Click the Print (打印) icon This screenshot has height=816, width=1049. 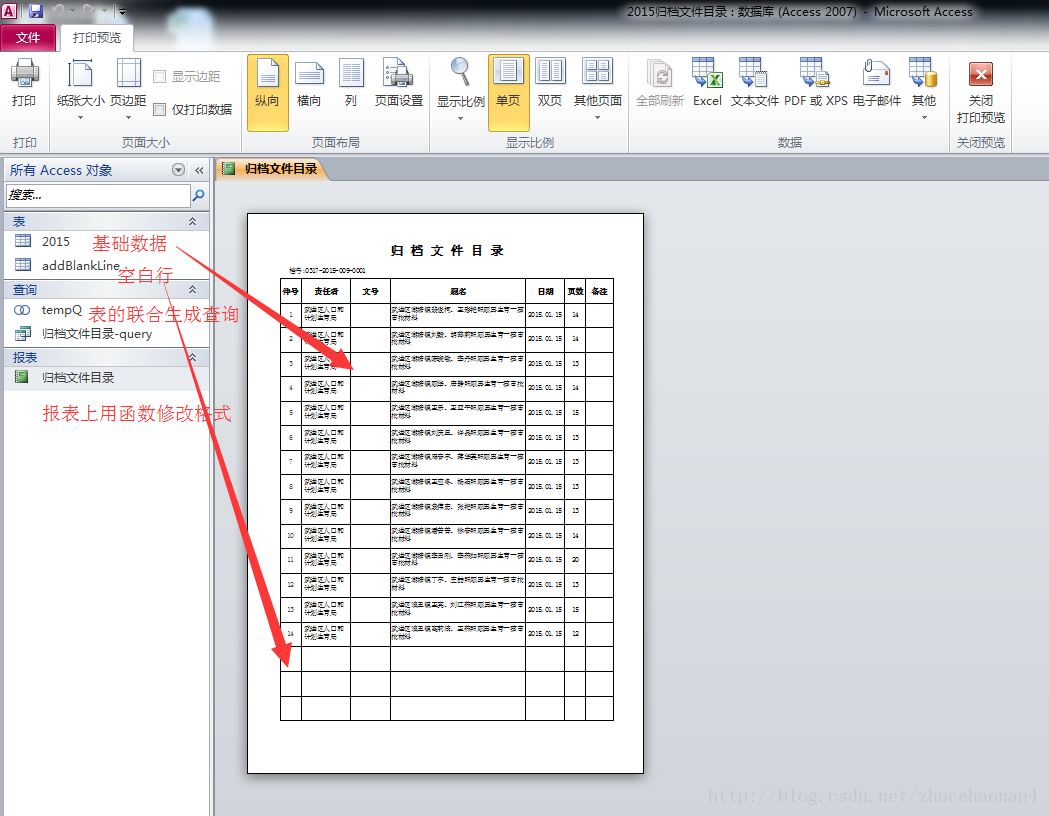coord(24,83)
